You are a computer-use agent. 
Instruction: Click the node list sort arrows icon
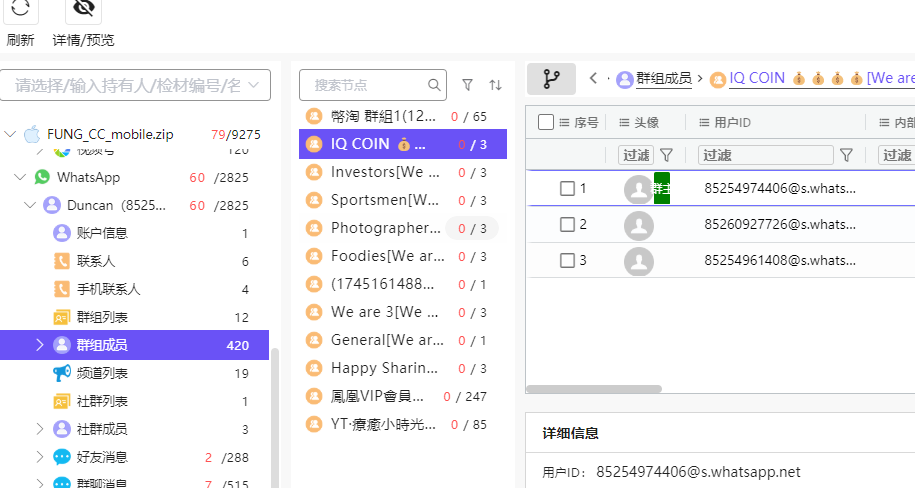(x=495, y=85)
